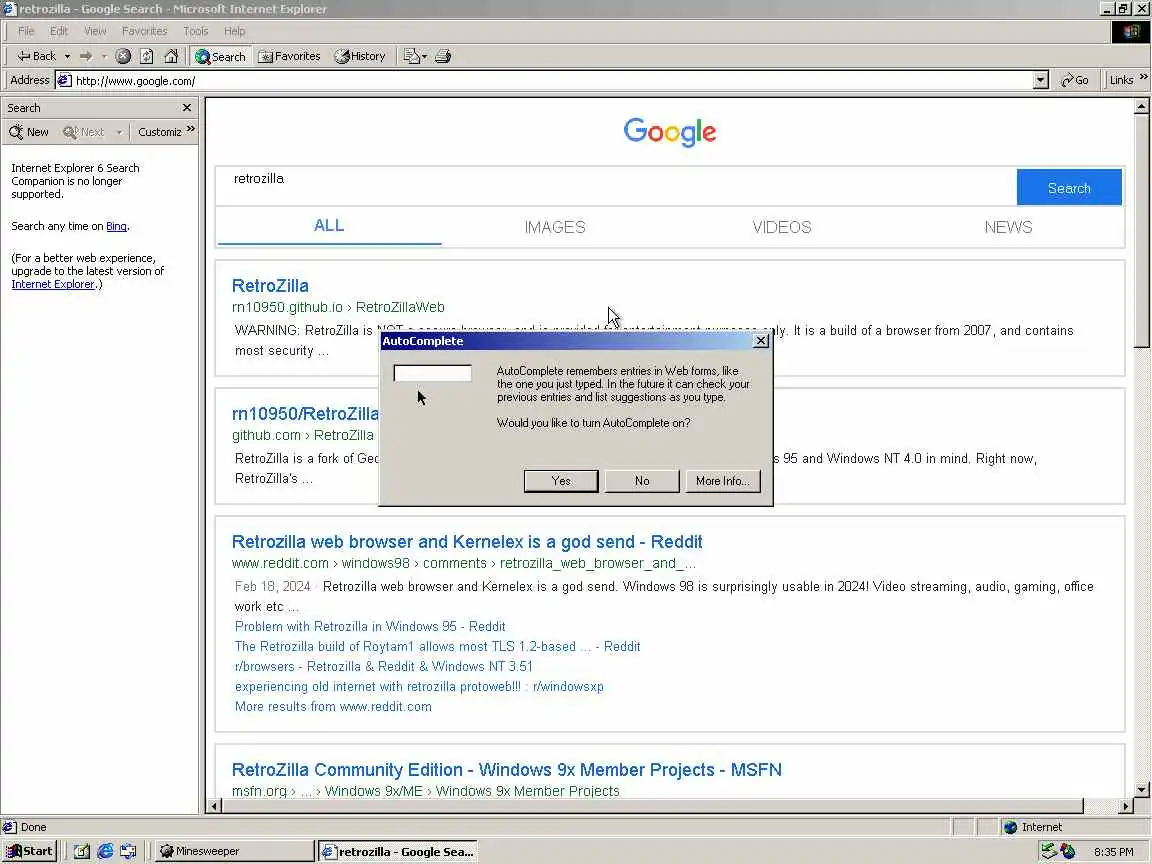The image size is (1152, 864).
Task: Click the Back toolbar button
Action: pos(37,56)
